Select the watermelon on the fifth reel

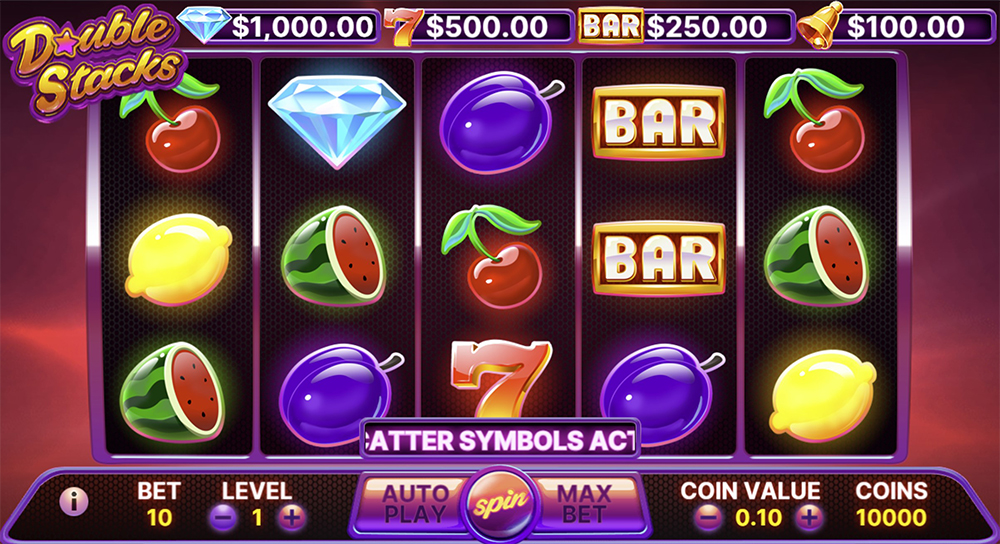[816, 255]
